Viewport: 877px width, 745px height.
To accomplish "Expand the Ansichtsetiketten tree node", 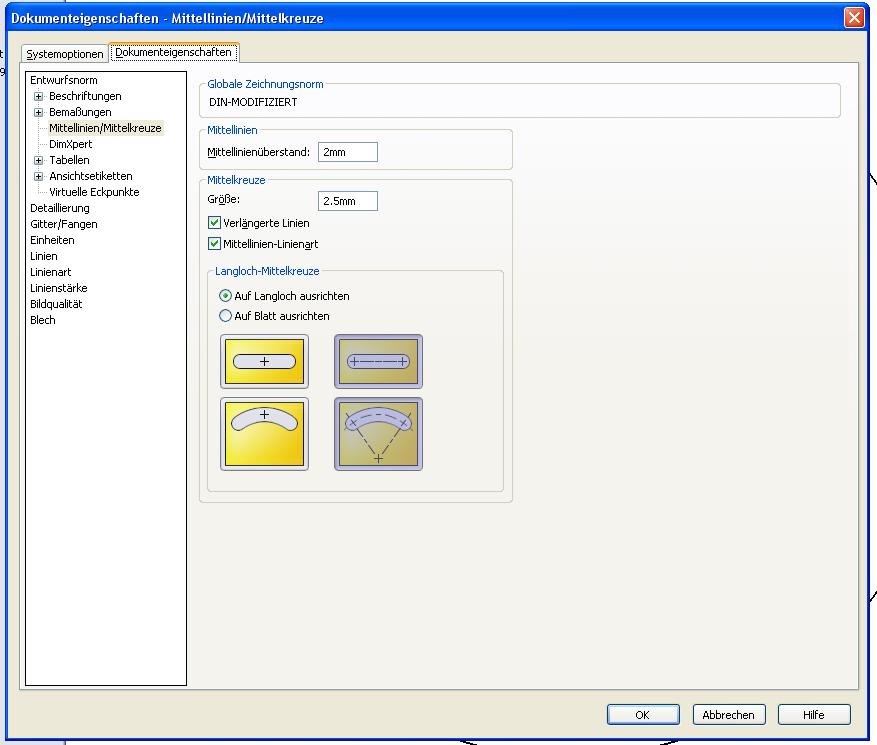I will coord(39,176).
